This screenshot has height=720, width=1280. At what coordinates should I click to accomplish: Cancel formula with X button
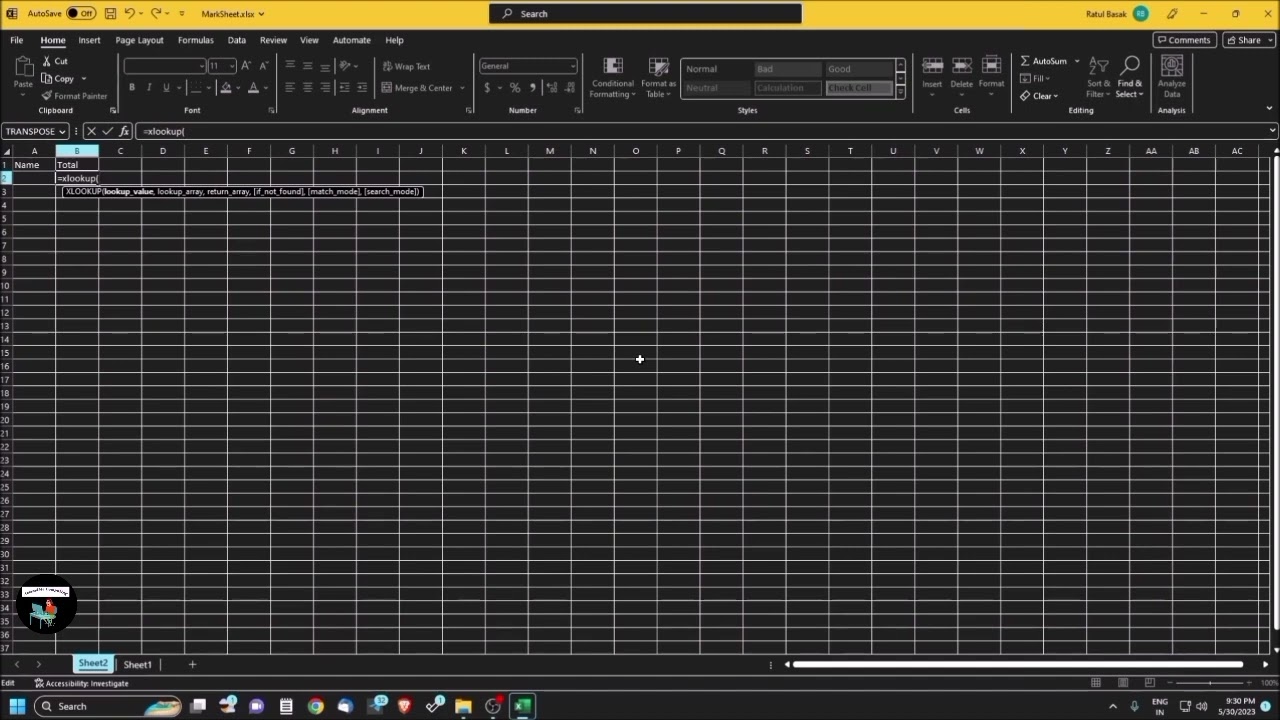(91, 131)
